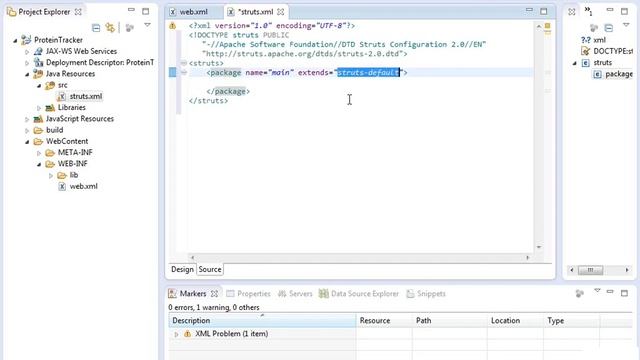The height and width of the screenshot is (360, 640).
Task: Select the WebContent folder icon
Action: [38, 141]
